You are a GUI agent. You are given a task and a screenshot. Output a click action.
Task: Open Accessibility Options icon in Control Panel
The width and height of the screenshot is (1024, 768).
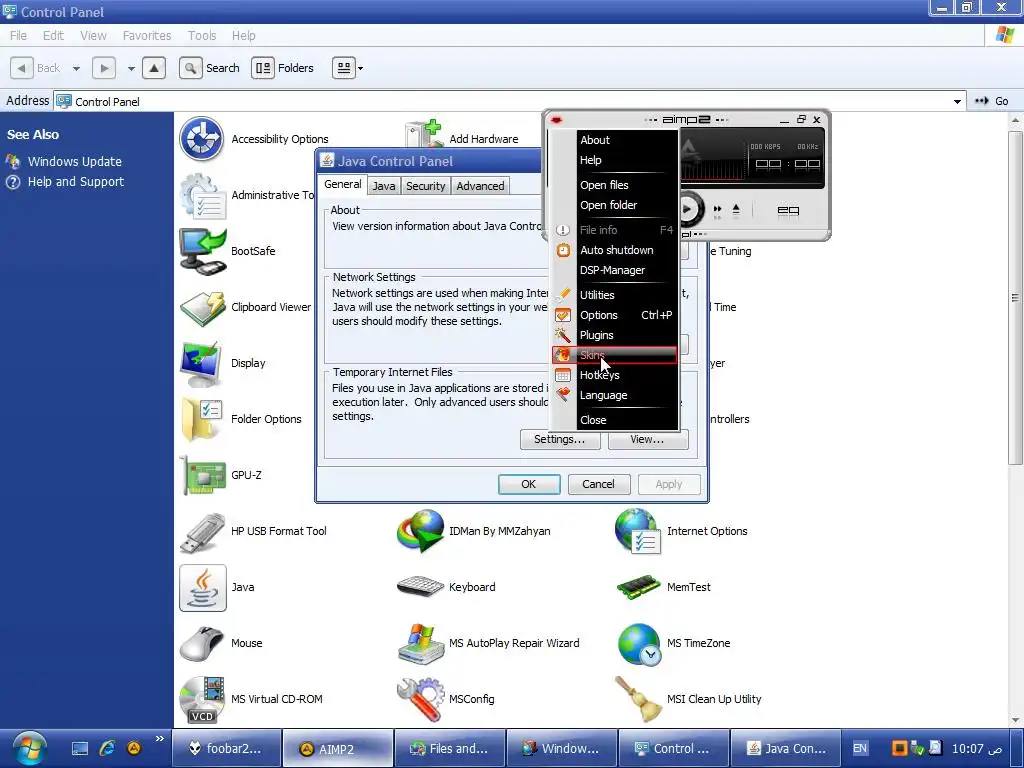click(202, 139)
